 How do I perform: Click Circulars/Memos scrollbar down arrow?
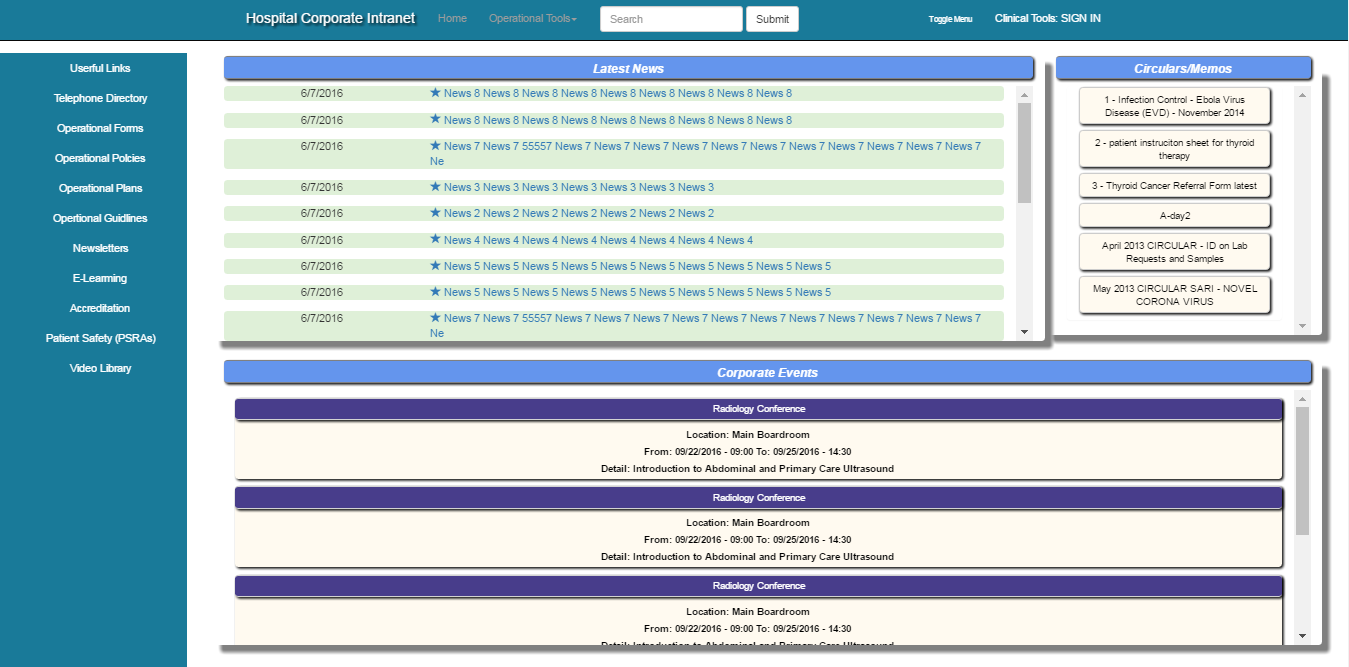click(x=1302, y=326)
